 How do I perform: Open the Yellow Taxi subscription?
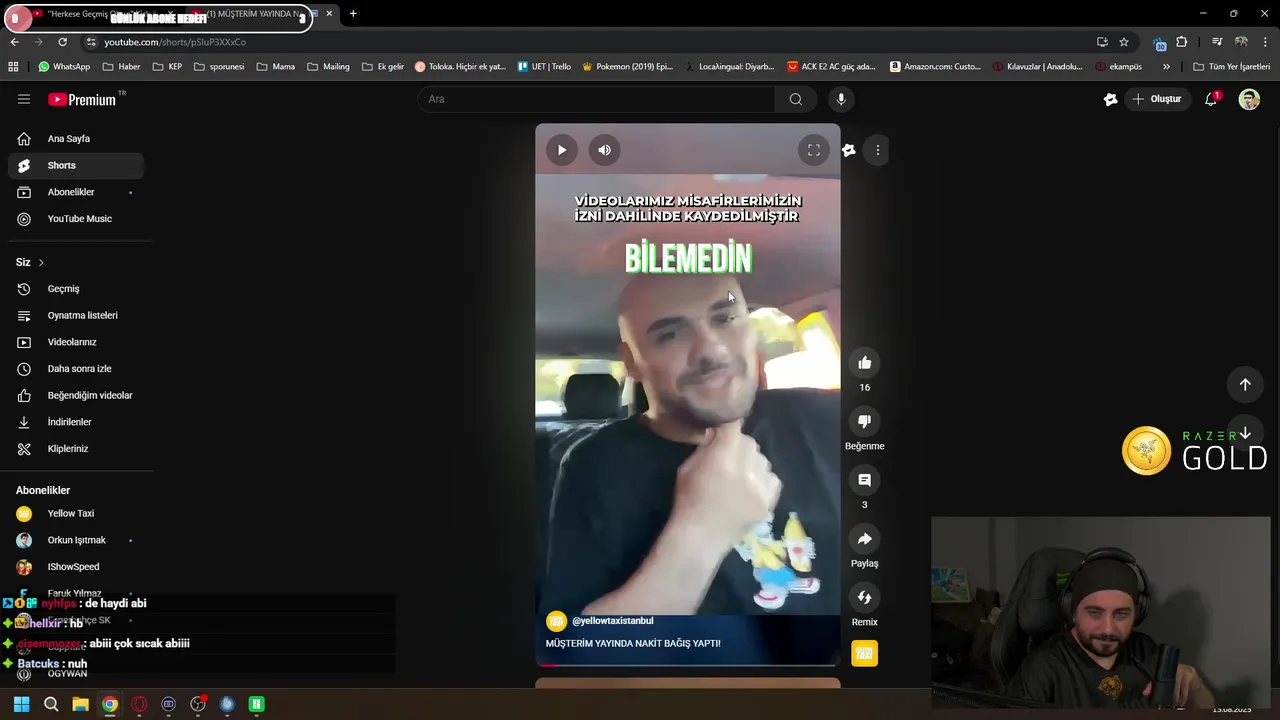tap(76, 513)
